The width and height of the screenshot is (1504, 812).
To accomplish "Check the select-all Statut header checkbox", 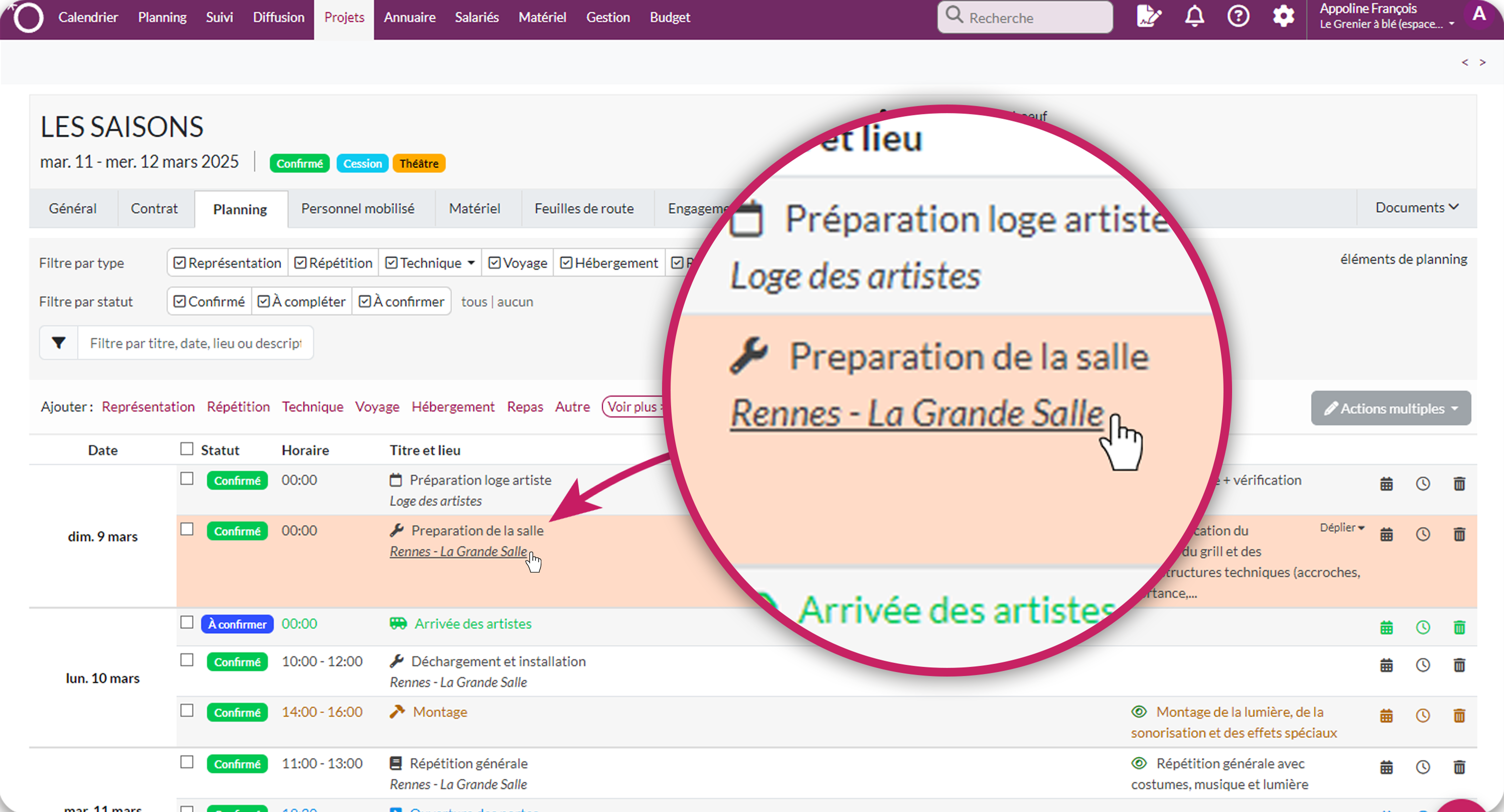I will tap(187, 448).
